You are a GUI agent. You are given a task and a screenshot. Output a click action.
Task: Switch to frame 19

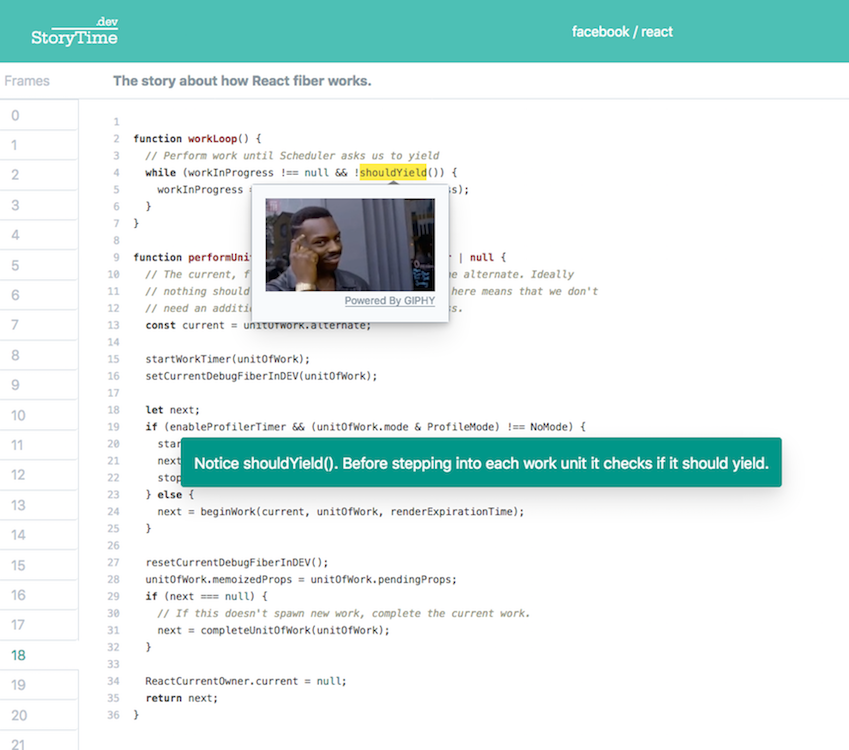(x=39, y=685)
